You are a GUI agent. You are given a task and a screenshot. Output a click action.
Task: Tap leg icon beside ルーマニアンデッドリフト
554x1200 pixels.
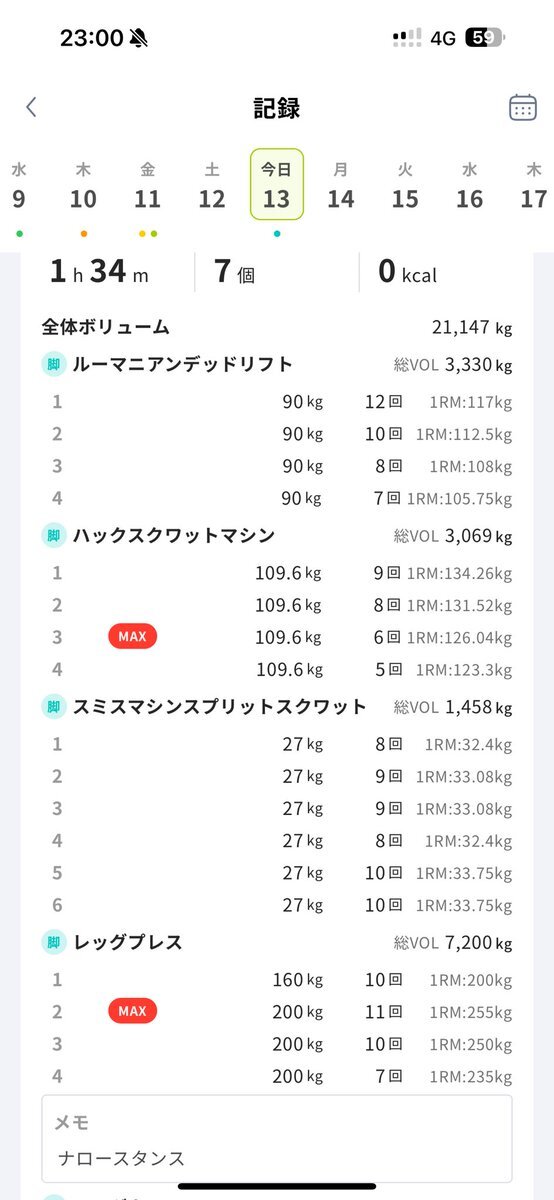(53, 364)
